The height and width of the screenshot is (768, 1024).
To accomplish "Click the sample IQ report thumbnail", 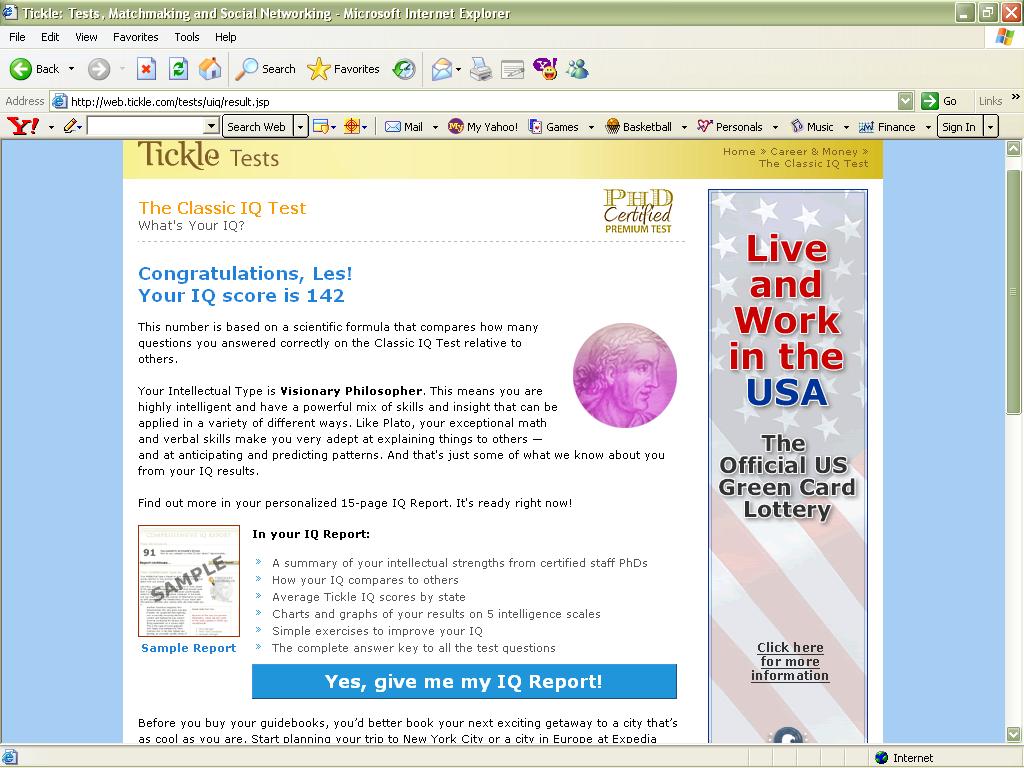I will pyautogui.click(x=189, y=581).
